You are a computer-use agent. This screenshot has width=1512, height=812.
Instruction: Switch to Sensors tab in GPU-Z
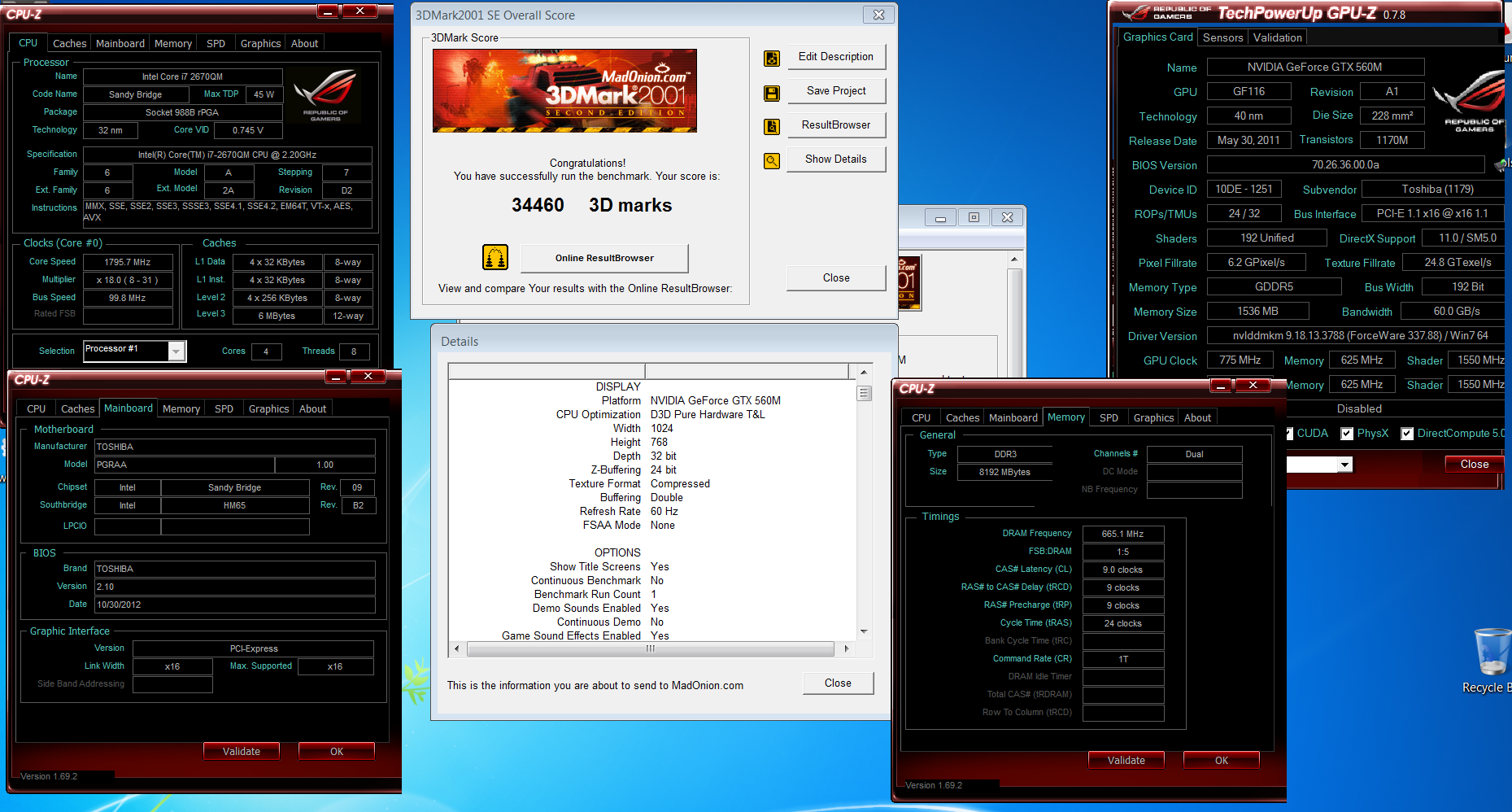click(x=1222, y=37)
